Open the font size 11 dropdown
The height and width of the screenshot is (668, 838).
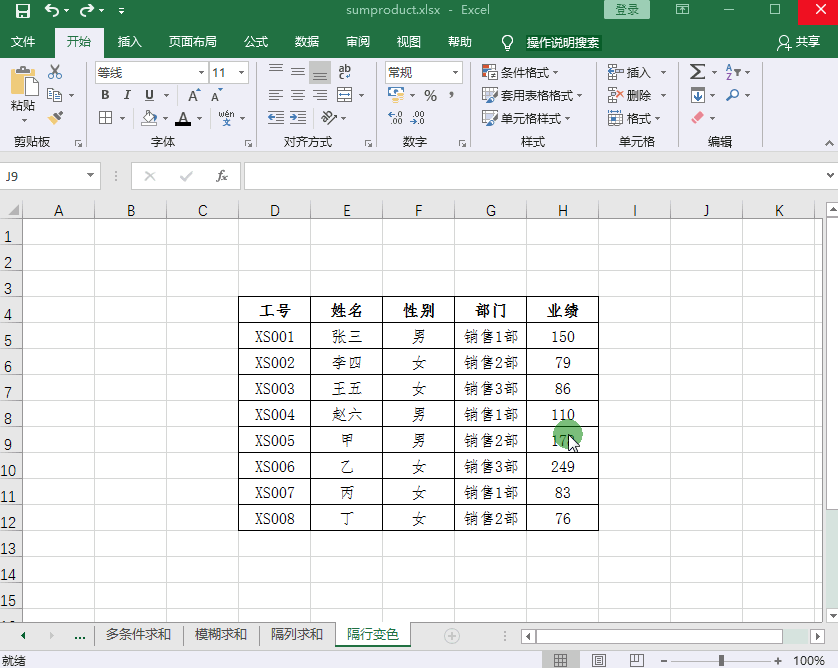(242, 72)
